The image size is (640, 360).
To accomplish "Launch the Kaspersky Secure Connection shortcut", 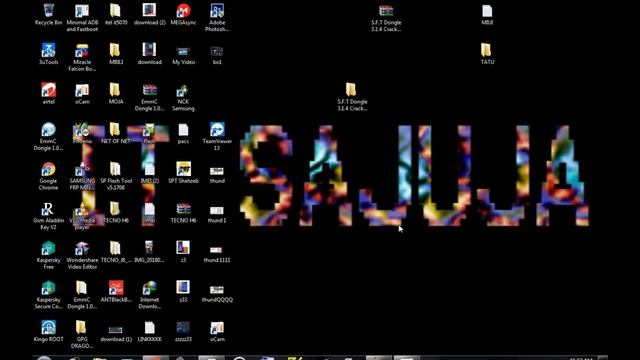I will click(x=48, y=288).
